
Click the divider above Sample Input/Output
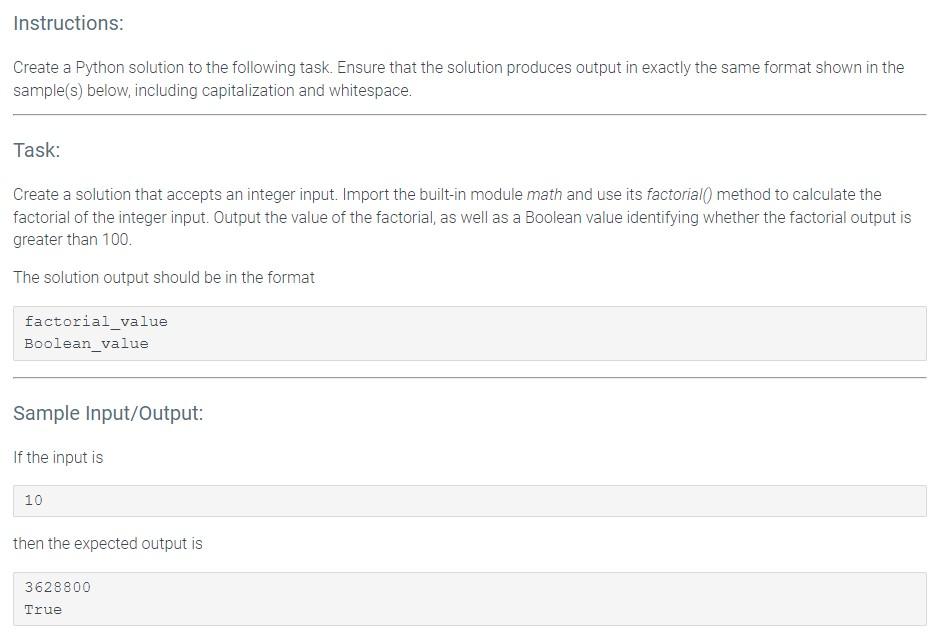pyautogui.click(x=469, y=378)
